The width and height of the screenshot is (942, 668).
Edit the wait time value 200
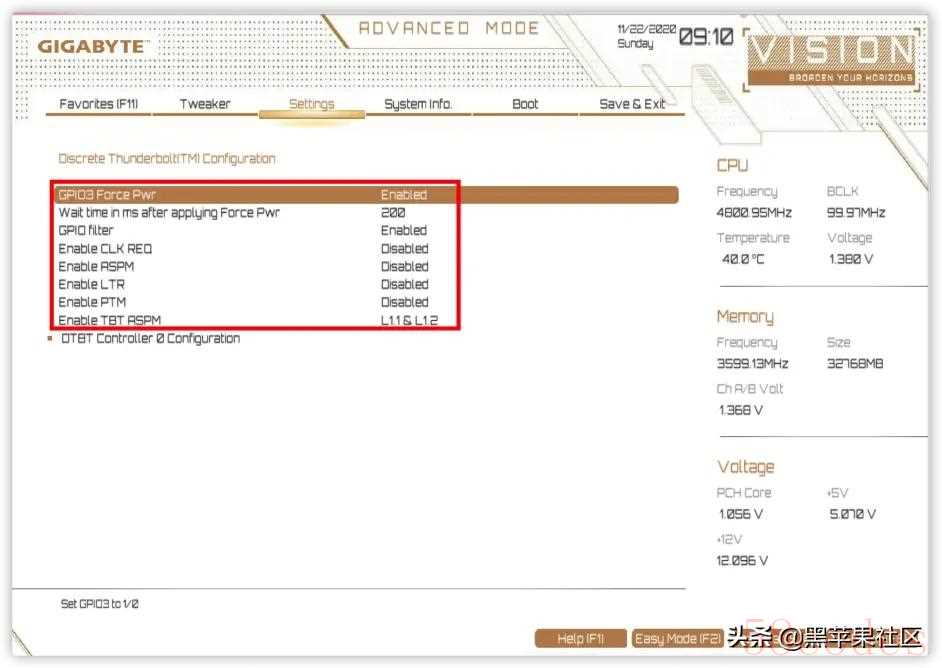tap(393, 213)
